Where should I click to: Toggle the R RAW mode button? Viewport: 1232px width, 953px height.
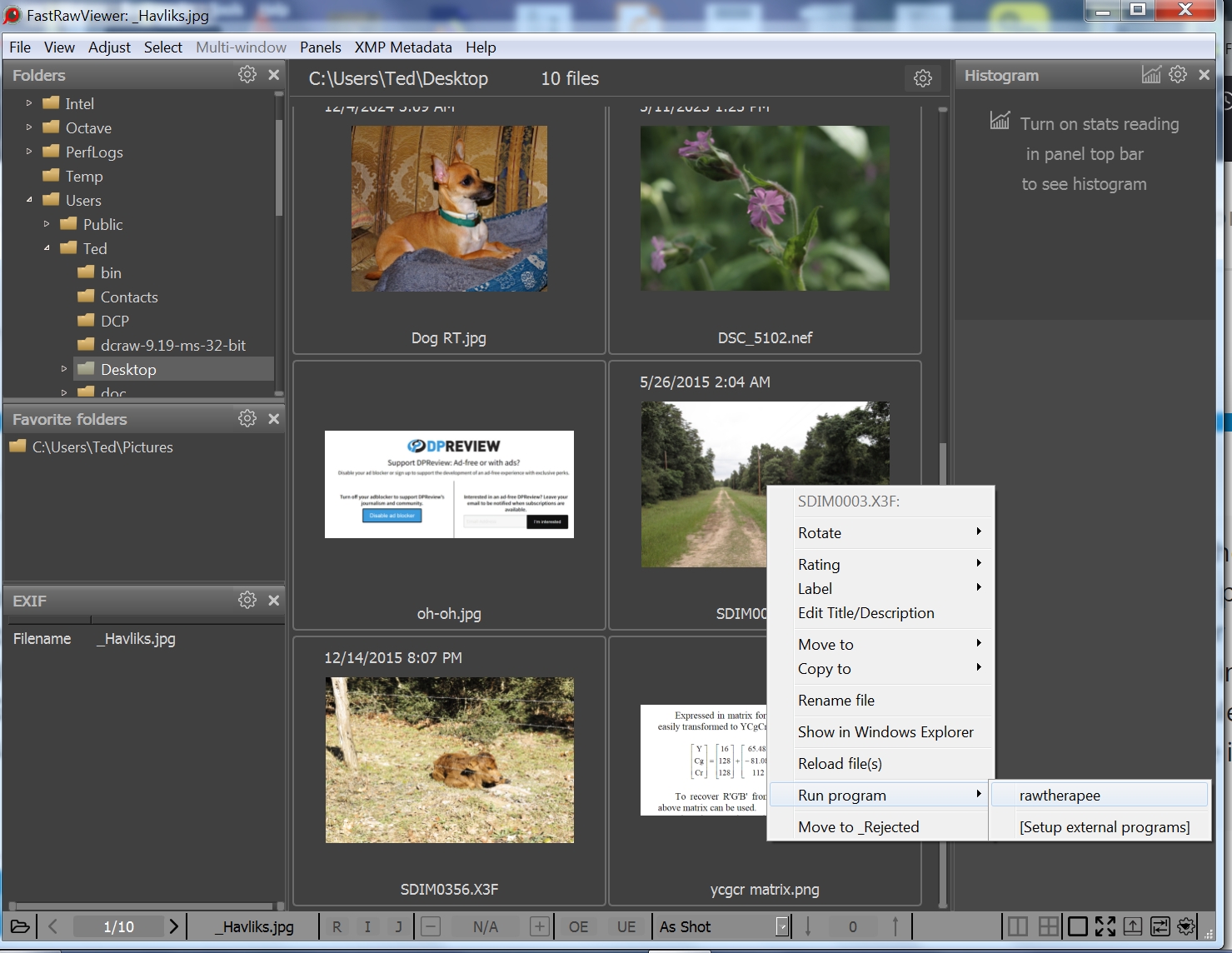tap(337, 926)
